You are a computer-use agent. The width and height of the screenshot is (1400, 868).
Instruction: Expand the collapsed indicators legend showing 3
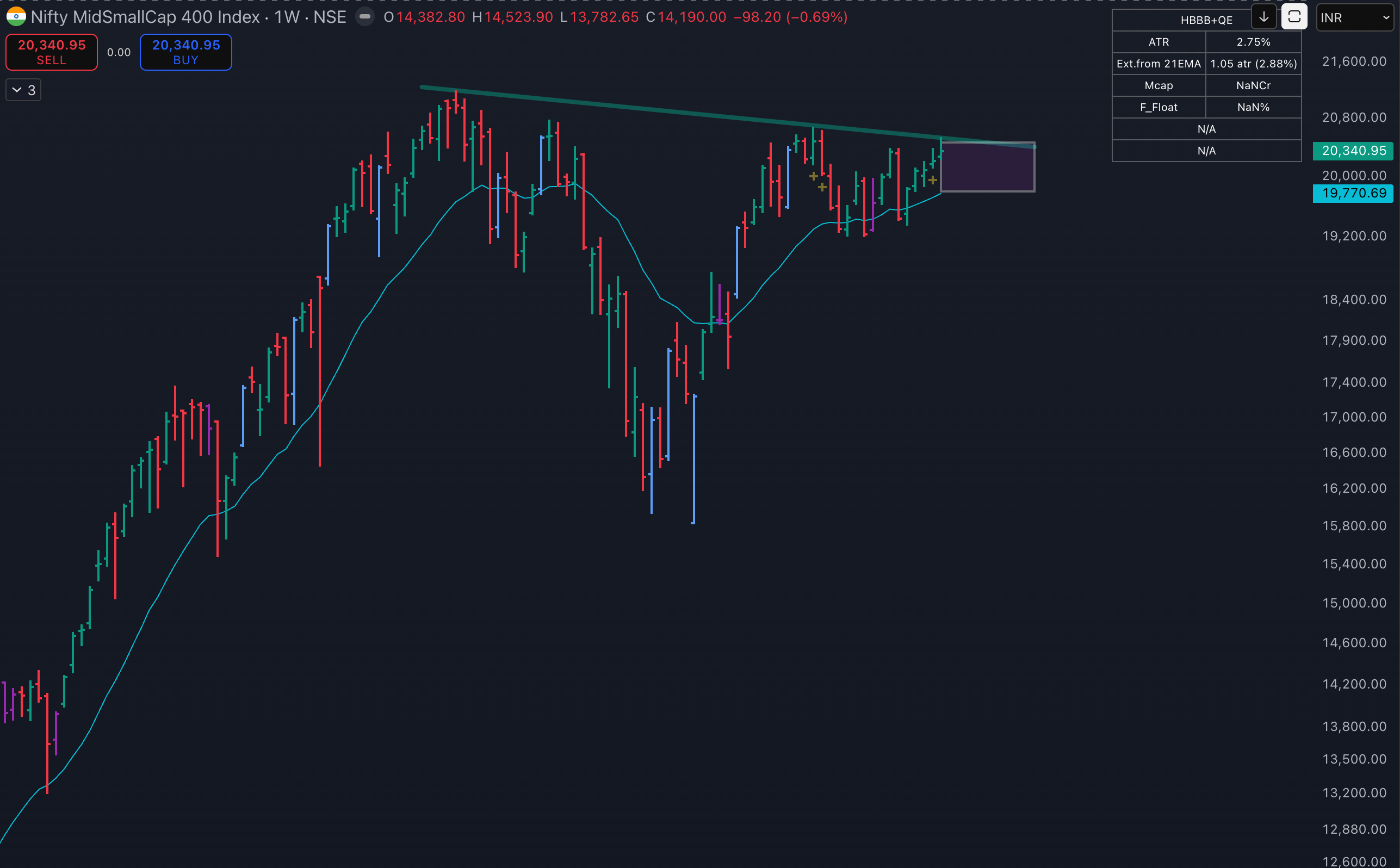(23, 90)
